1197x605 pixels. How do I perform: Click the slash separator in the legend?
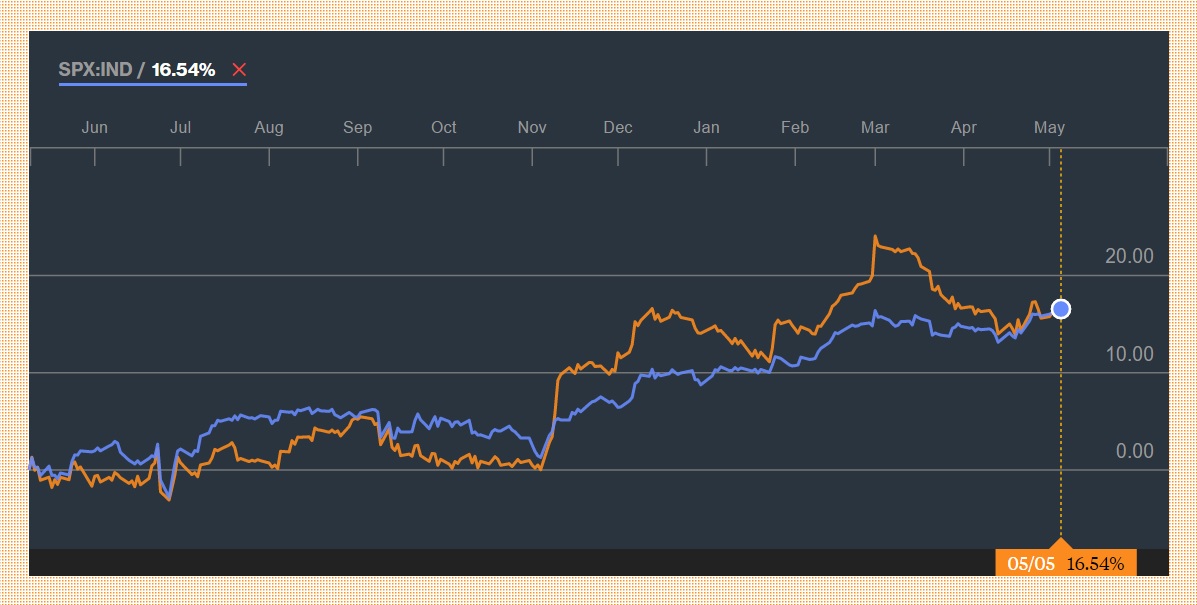pyautogui.click(x=141, y=69)
